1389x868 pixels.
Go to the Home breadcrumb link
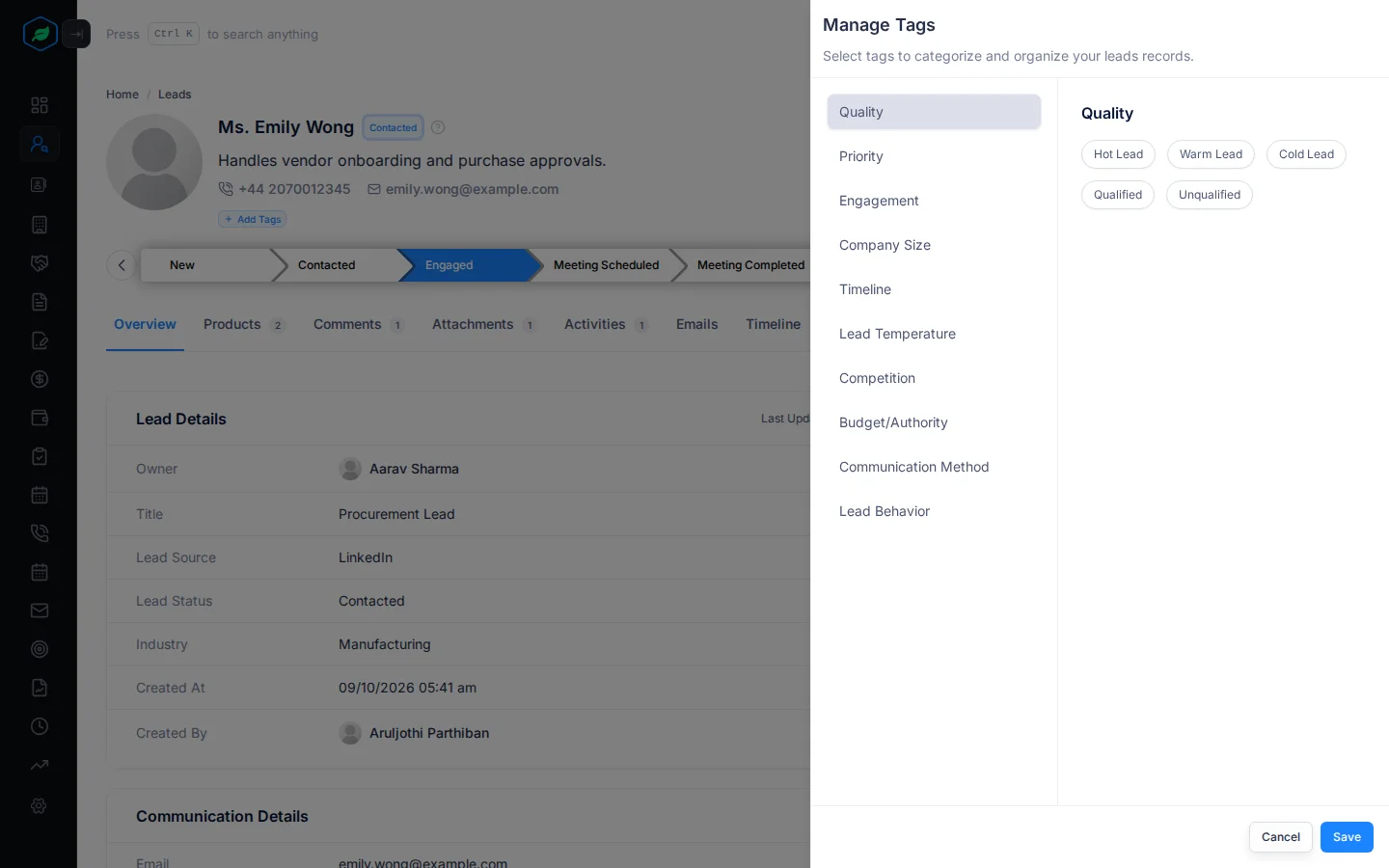pos(123,95)
